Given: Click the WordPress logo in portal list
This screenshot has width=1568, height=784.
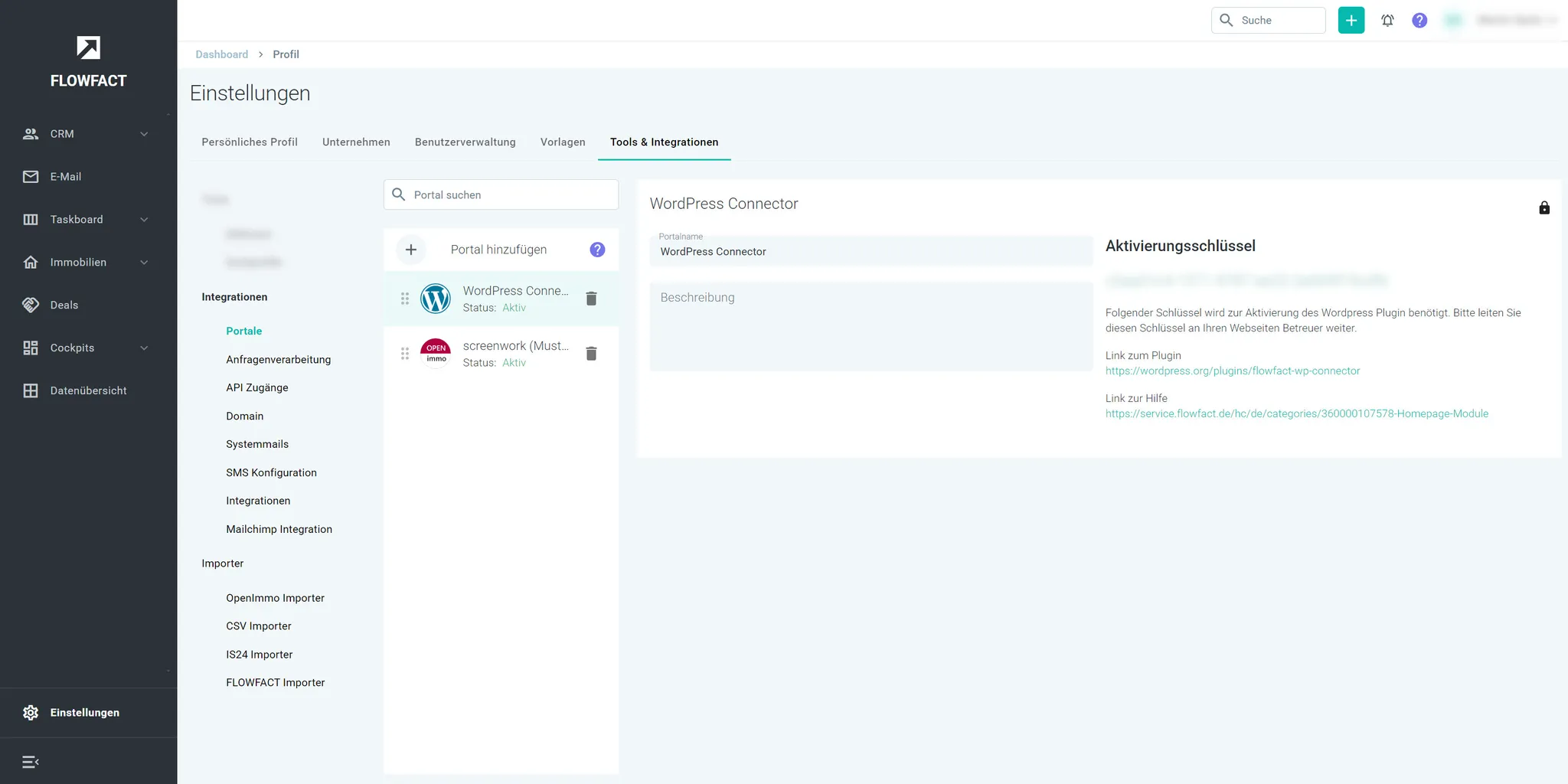Looking at the screenshot, I should coord(436,299).
